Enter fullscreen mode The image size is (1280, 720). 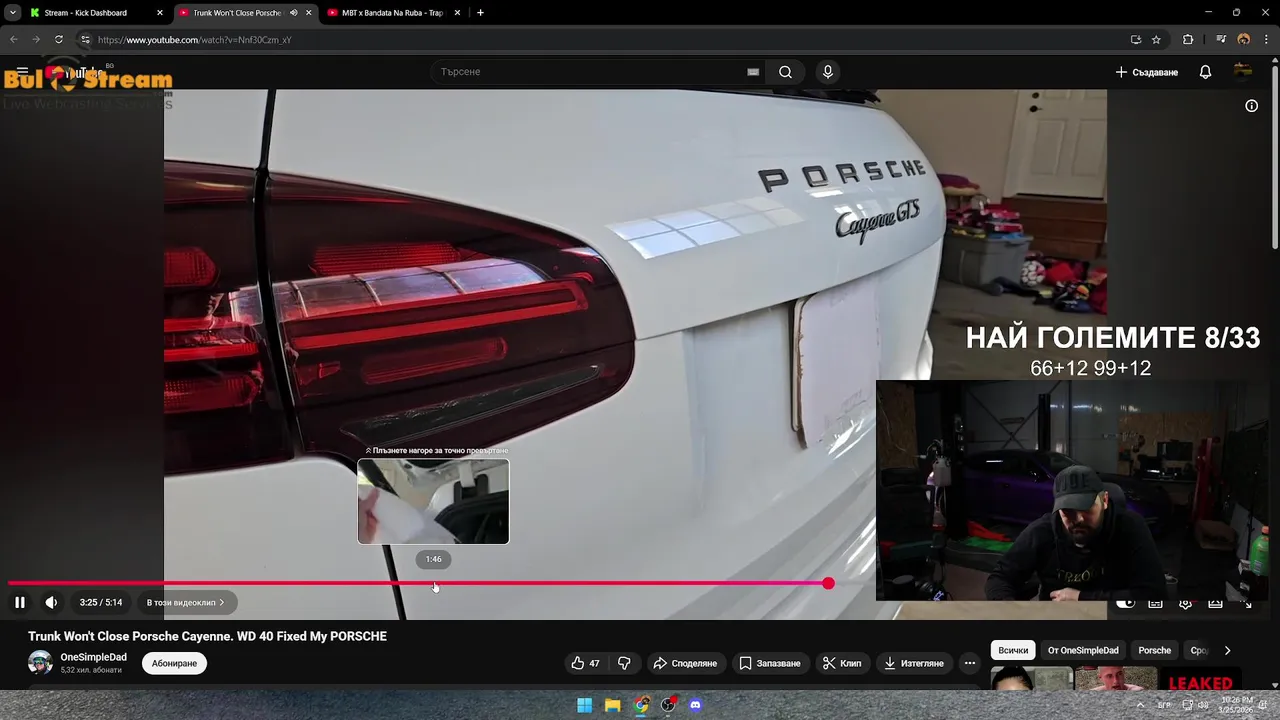coord(1246,603)
